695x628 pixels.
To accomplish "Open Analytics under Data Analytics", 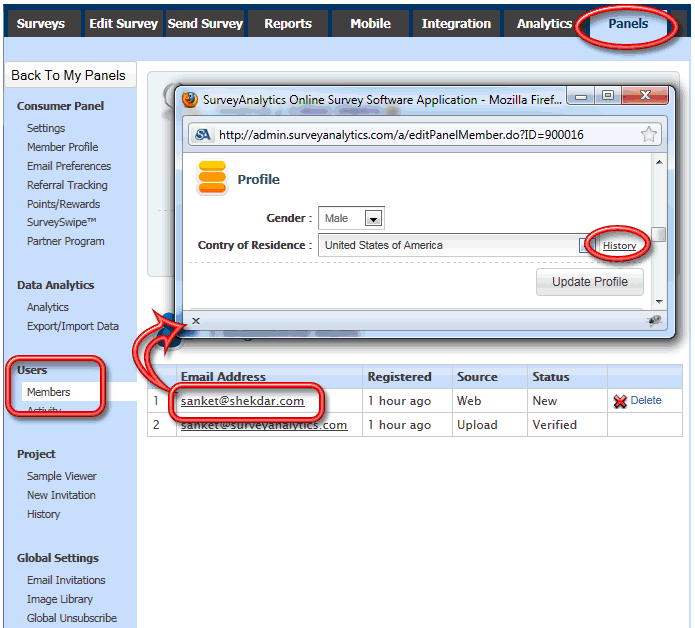I will (x=47, y=307).
